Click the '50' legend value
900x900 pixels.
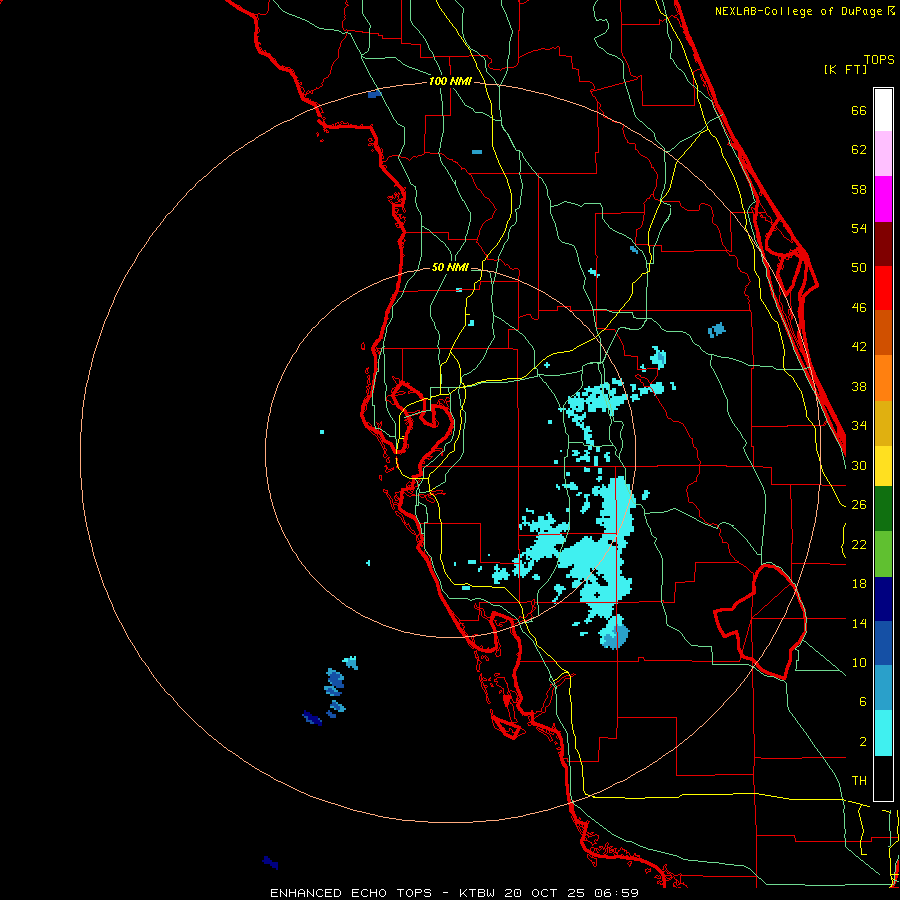pyautogui.click(x=859, y=268)
